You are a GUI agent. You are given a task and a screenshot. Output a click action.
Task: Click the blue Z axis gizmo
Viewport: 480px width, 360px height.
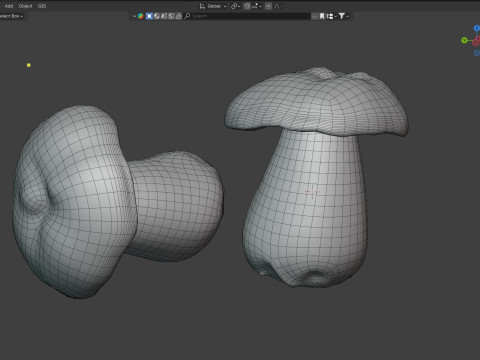[477, 28]
